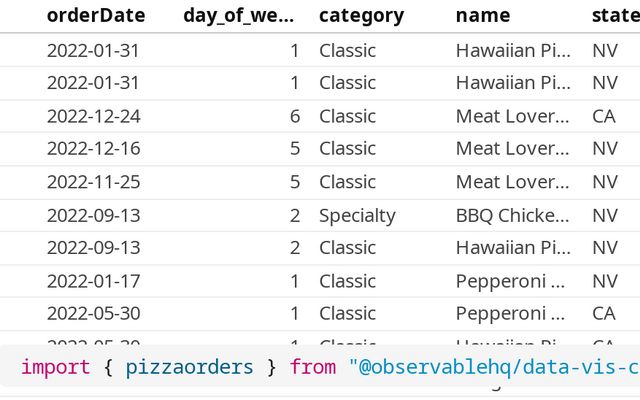Select the Specialty category cell
The image size is (640, 400).
357,215
